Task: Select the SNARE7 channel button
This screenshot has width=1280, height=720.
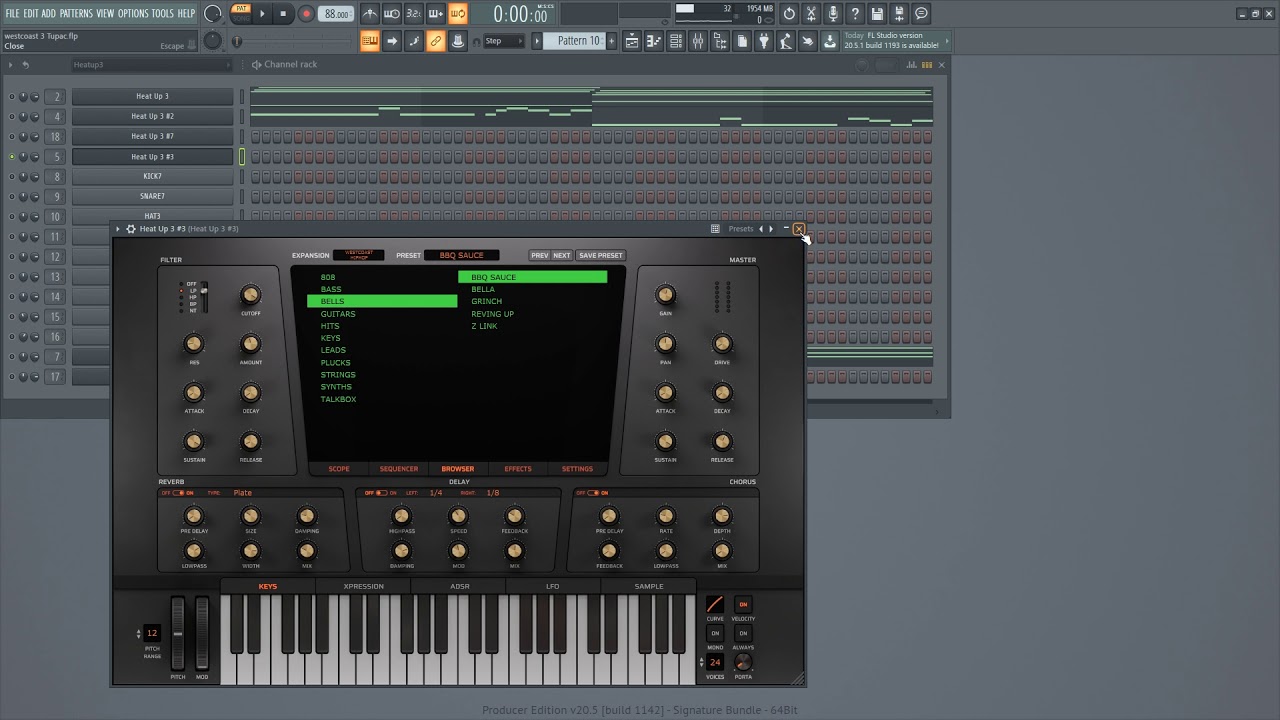Action: [x=153, y=197]
